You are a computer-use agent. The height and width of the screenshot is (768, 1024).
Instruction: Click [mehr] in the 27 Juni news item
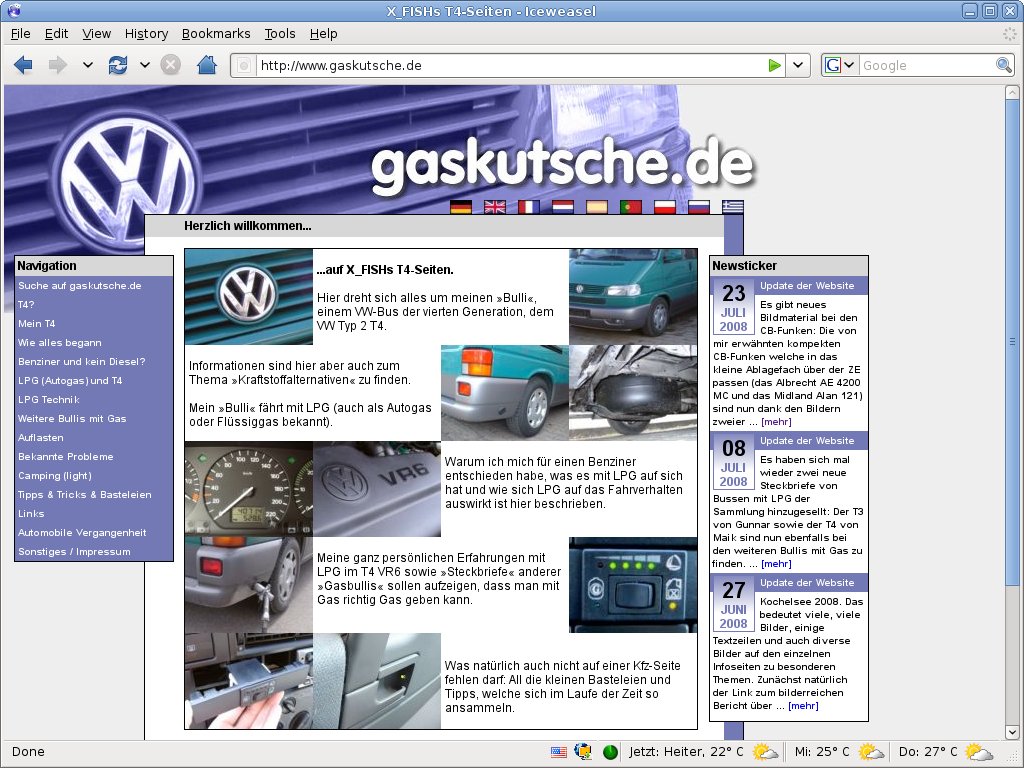coord(803,705)
